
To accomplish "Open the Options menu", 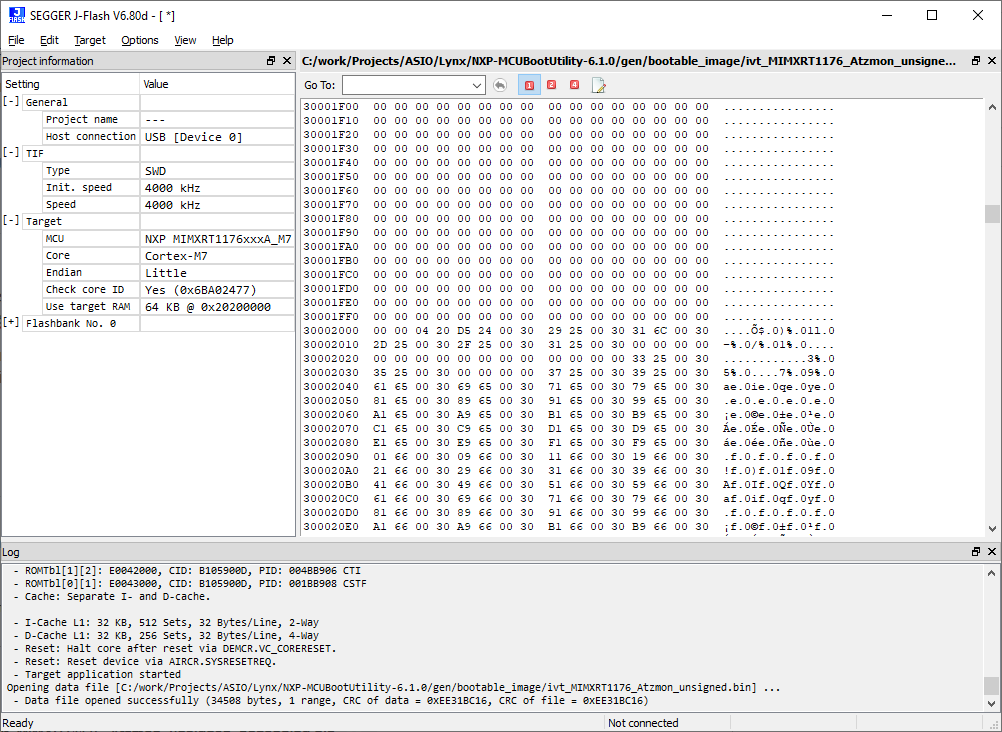I will click(139, 40).
